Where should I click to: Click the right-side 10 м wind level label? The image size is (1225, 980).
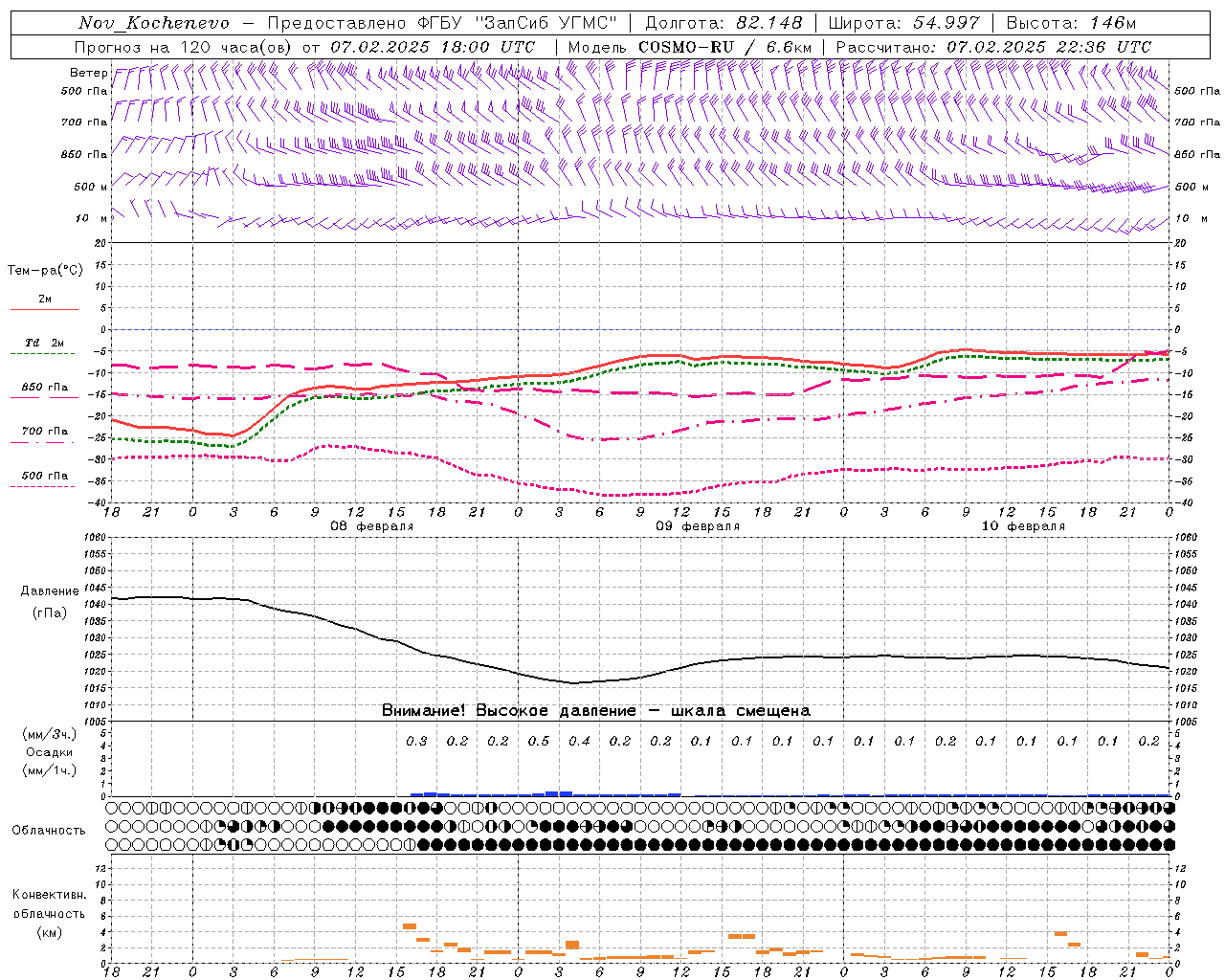click(1192, 218)
